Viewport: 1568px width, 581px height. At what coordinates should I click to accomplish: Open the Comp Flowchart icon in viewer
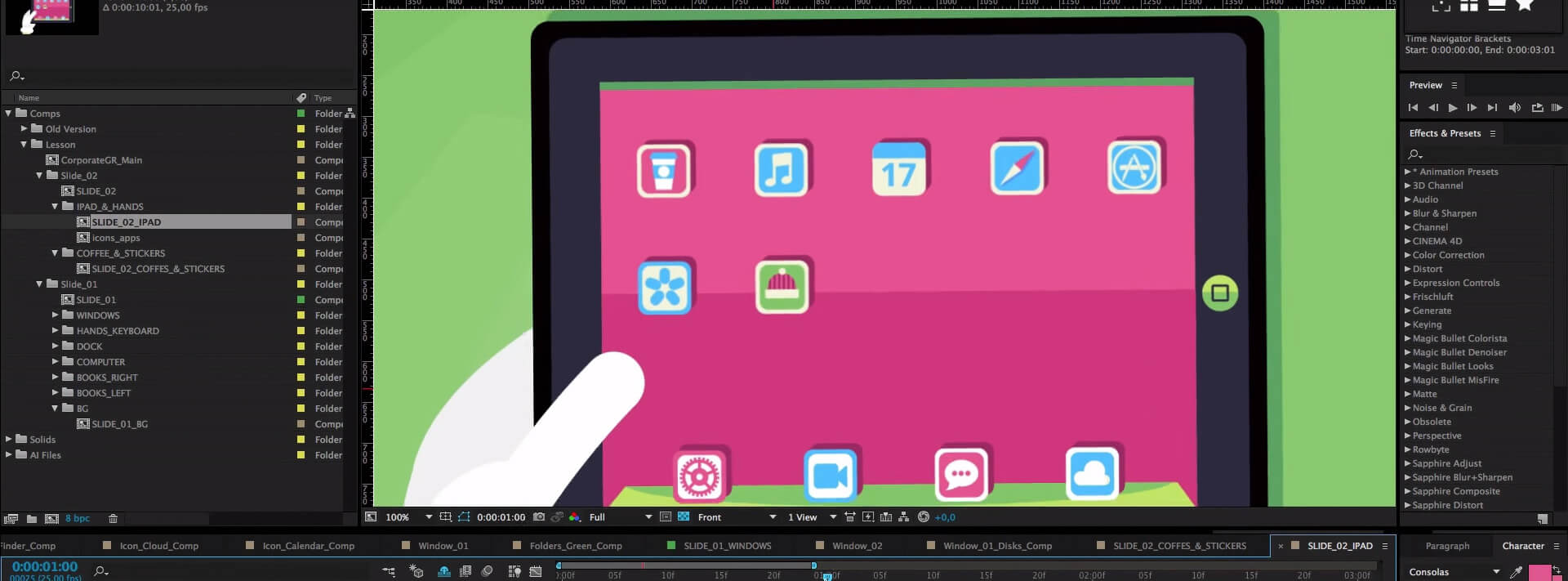click(904, 517)
